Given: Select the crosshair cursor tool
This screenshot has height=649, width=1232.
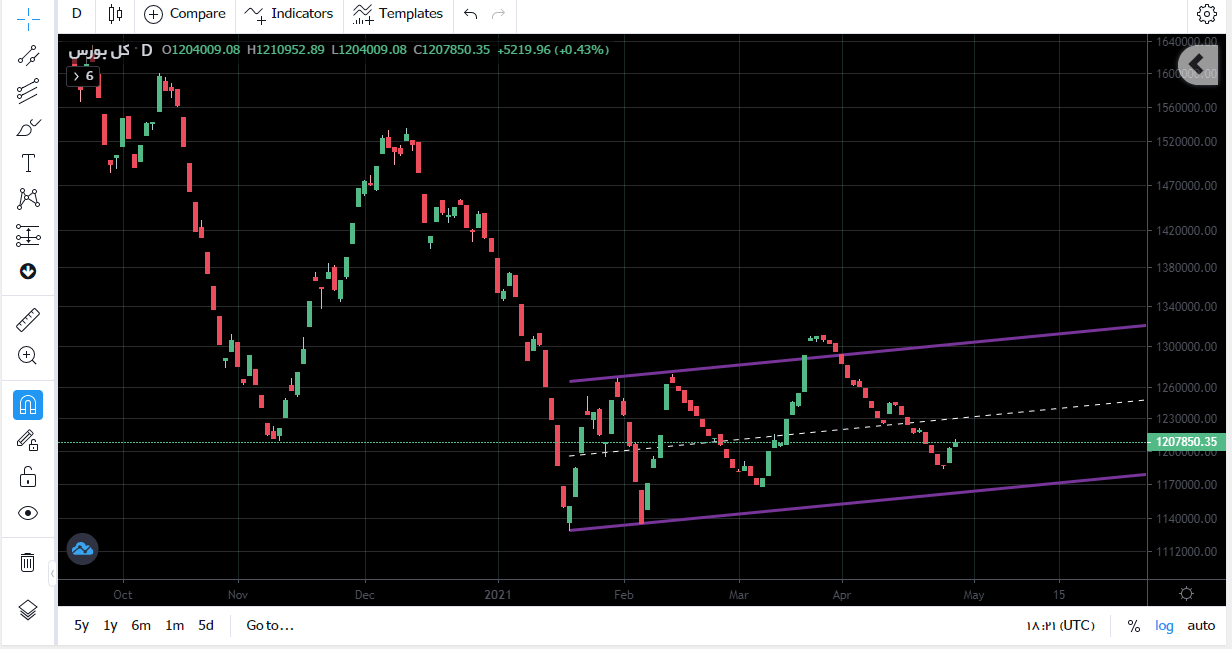Looking at the screenshot, I should (x=28, y=18).
